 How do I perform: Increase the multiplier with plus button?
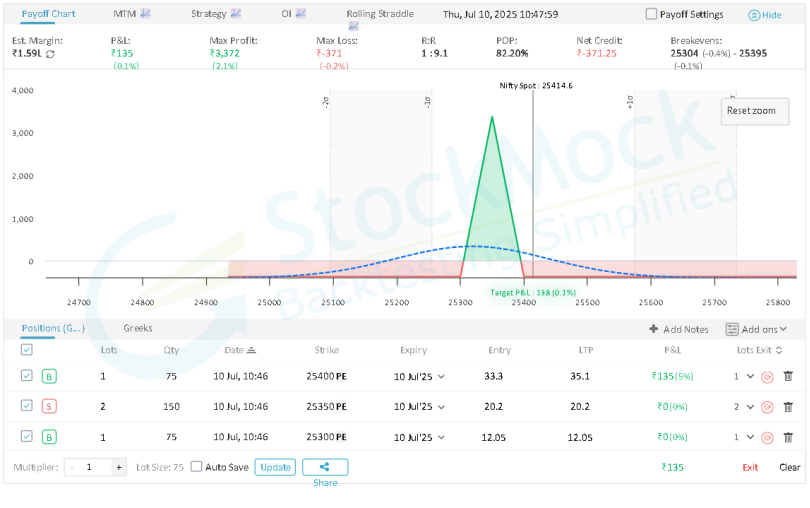coord(119,467)
